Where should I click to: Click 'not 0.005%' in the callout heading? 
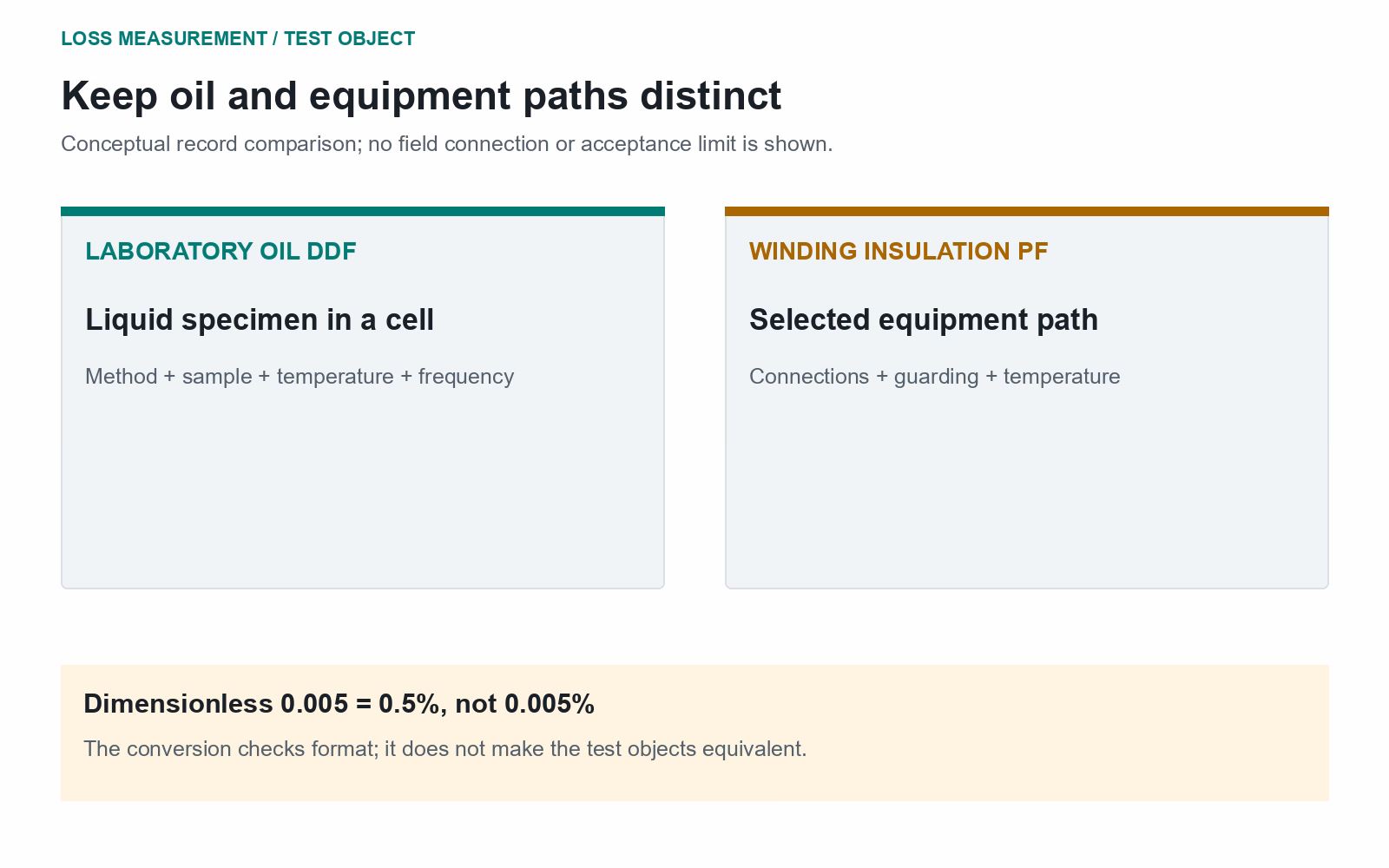pos(524,704)
